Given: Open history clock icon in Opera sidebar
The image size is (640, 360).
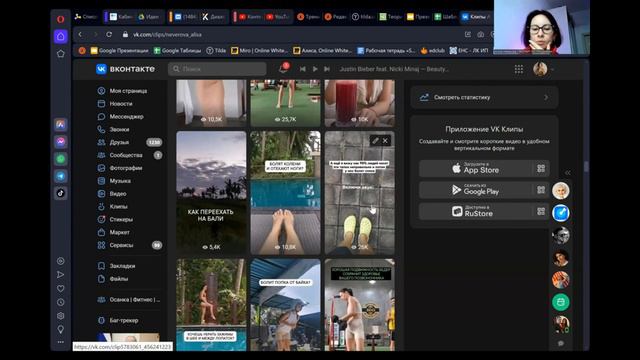Looking at the screenshot, I should [x=60, y=302].
